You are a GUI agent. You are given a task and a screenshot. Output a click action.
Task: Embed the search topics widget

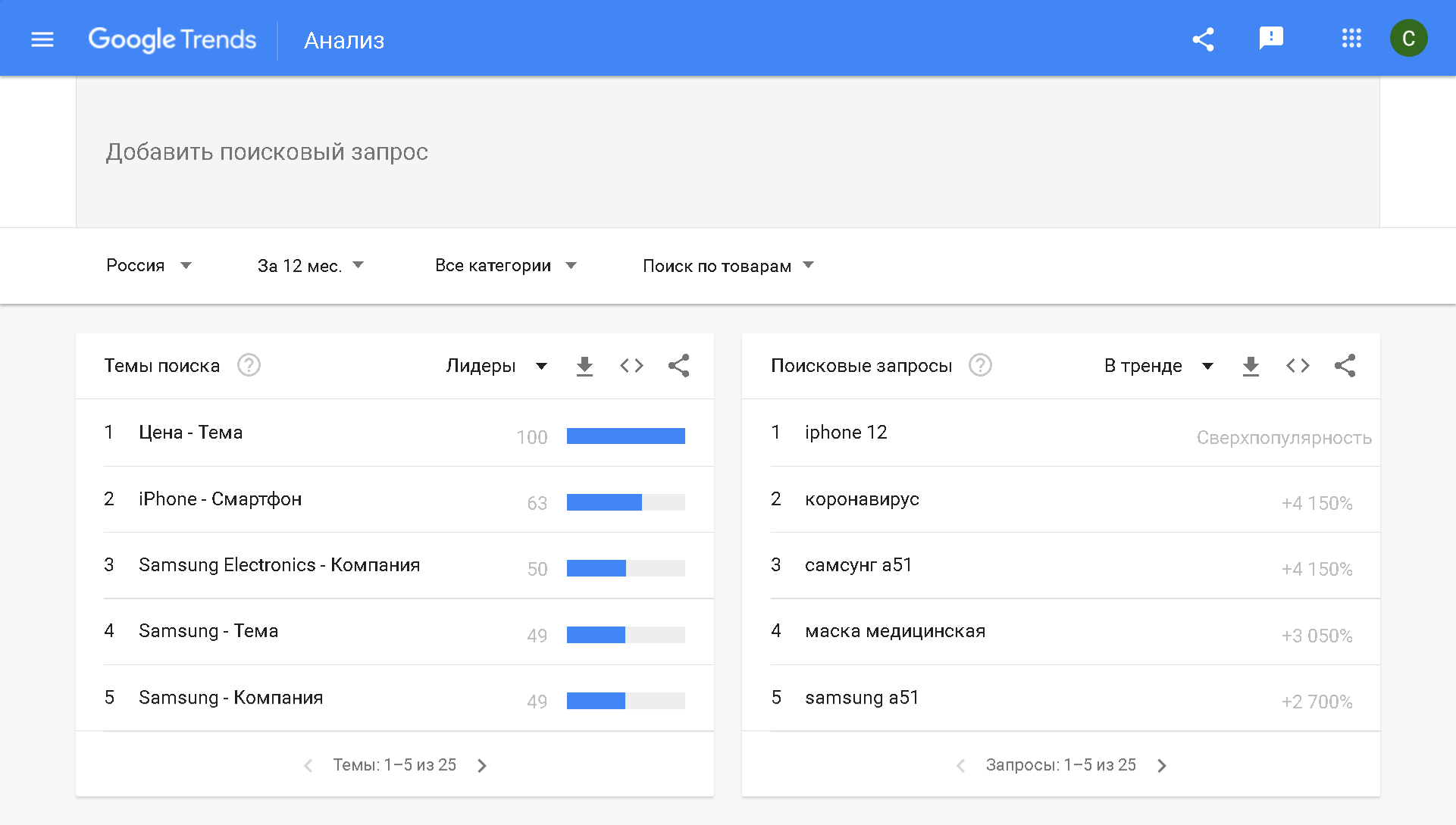point(631,366)
